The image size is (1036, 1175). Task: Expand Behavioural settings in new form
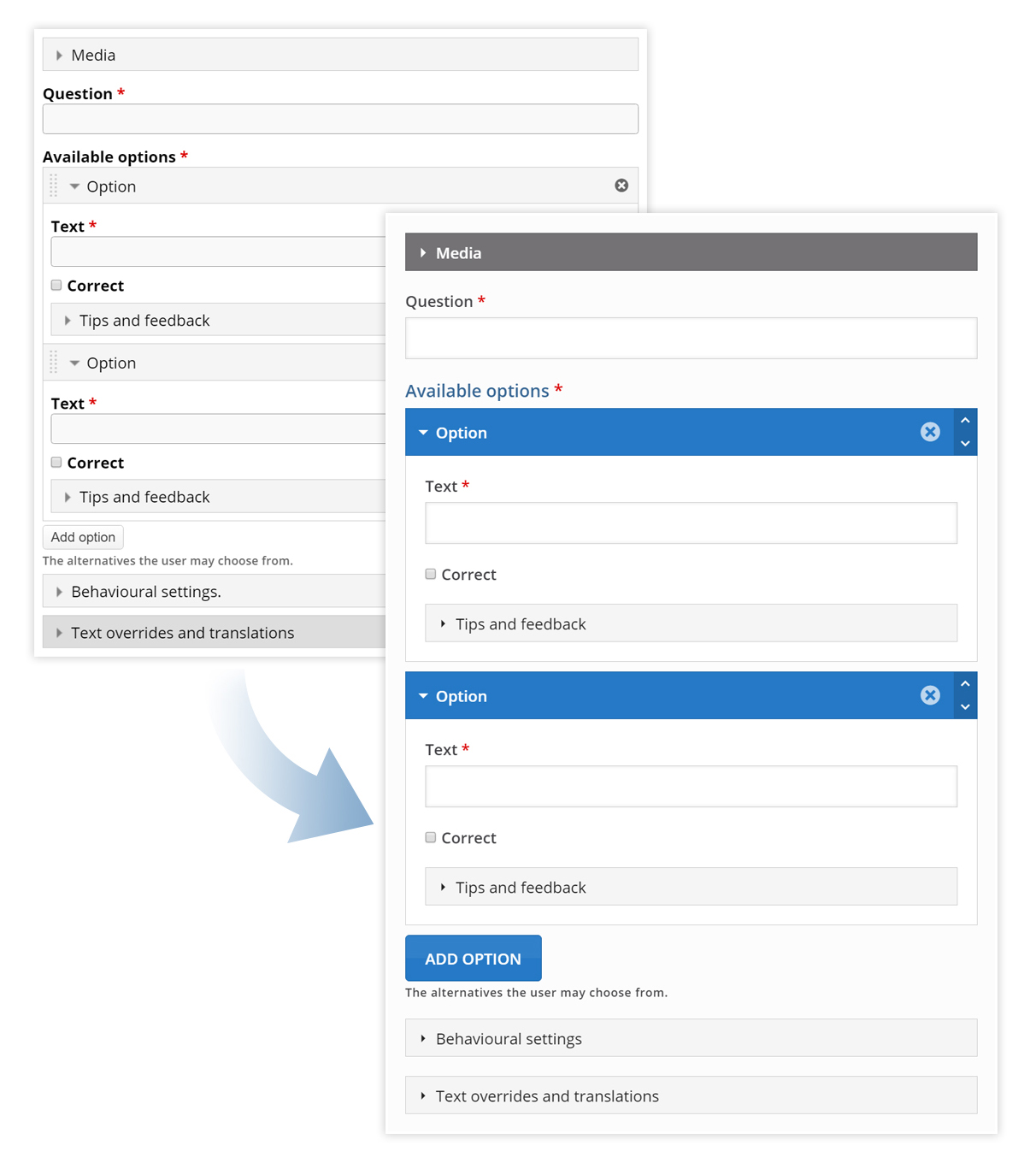tap(691, 1038)
